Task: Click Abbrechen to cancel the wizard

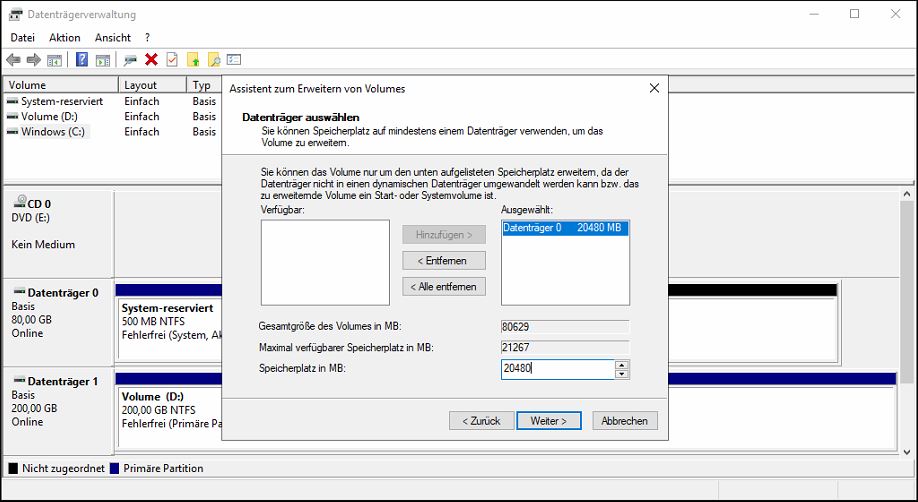Action: click(x=625, y=421)
